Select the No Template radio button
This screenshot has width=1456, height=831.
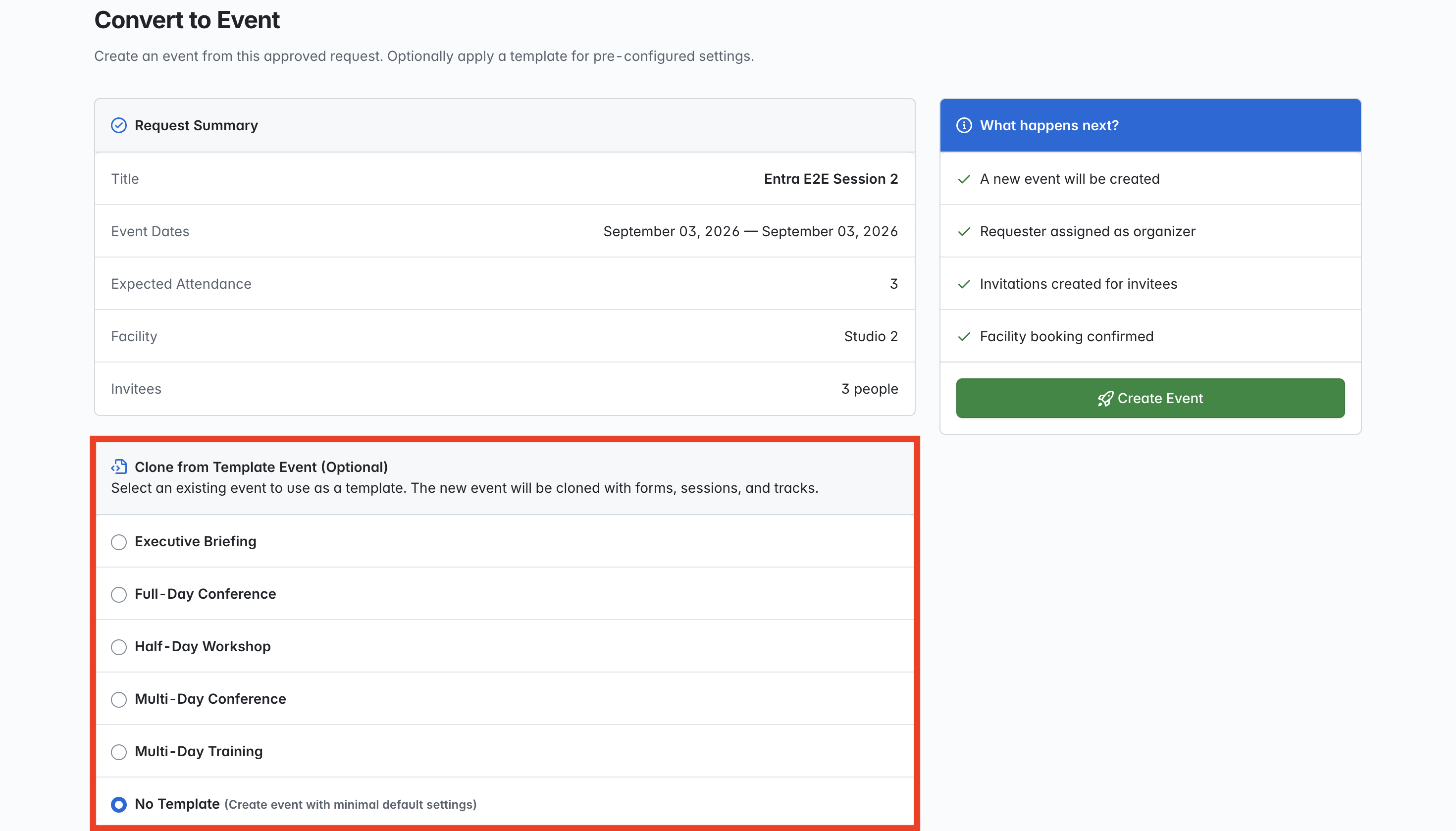pos(119,805)
